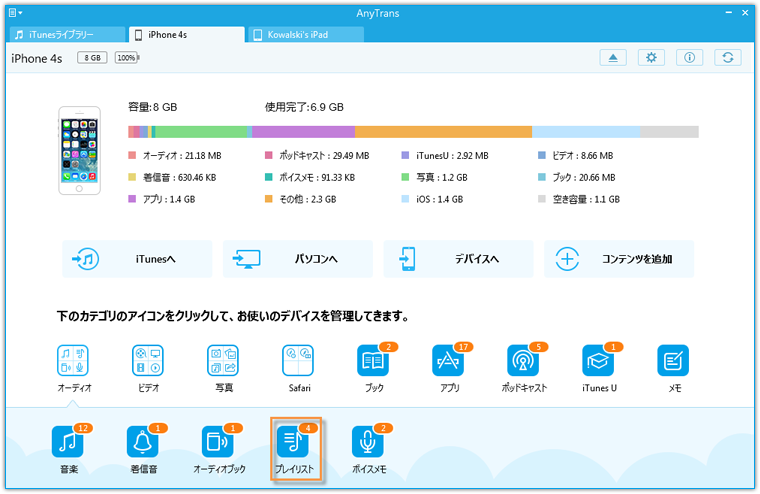Viewport: 760px width, 494px height.
Task: Click the green 写真 segment of storage bar
Action: tap(201, 132)
